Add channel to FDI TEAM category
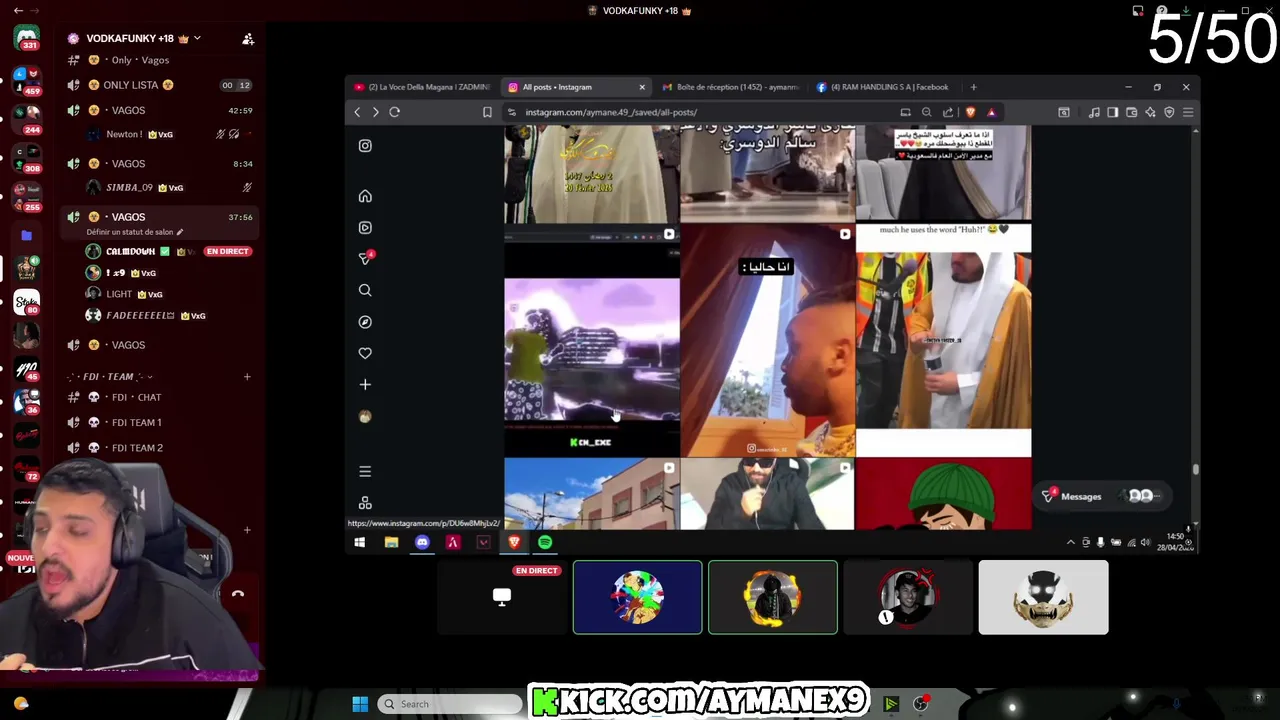 (x=247, y=377)
